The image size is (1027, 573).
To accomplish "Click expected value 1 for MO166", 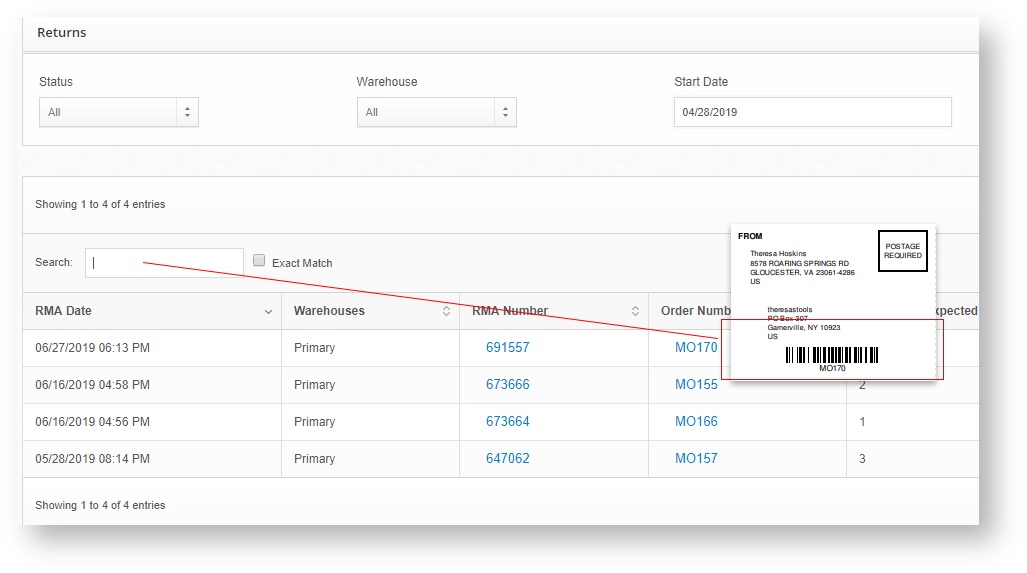I will [862, 422].
